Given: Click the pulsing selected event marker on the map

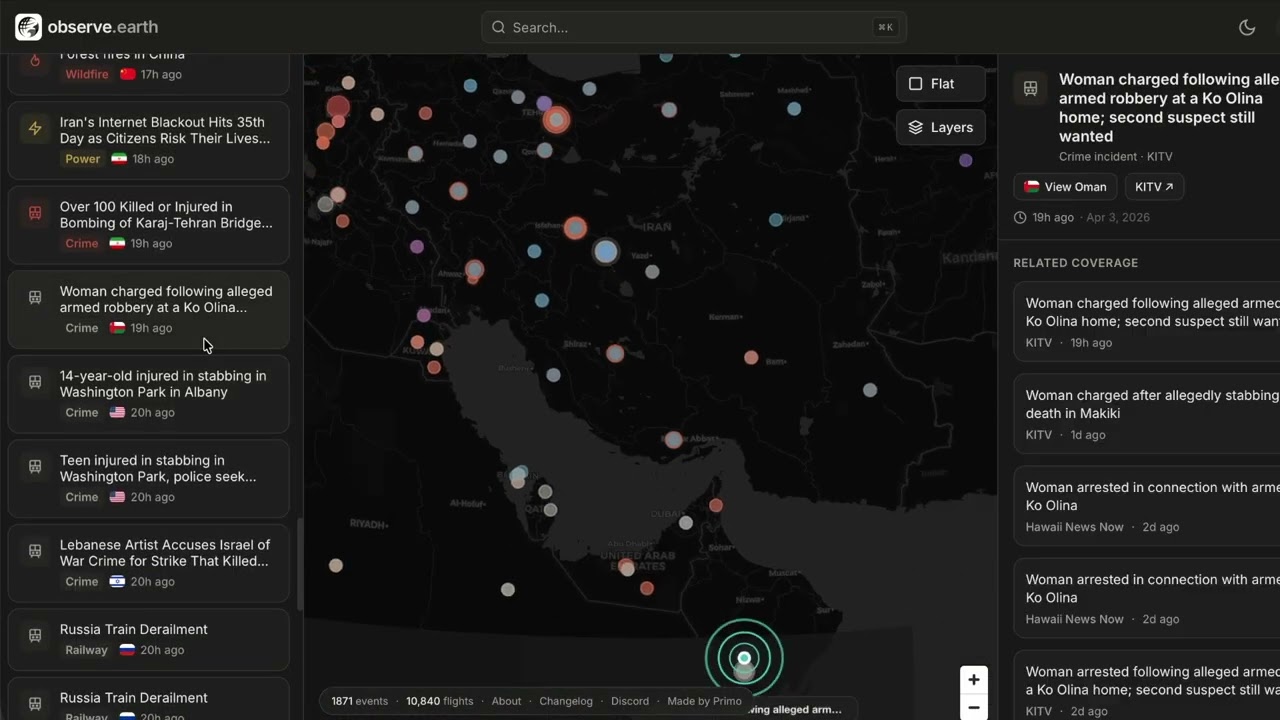Looking at the screenshot, I should click(x=744, y=658).
